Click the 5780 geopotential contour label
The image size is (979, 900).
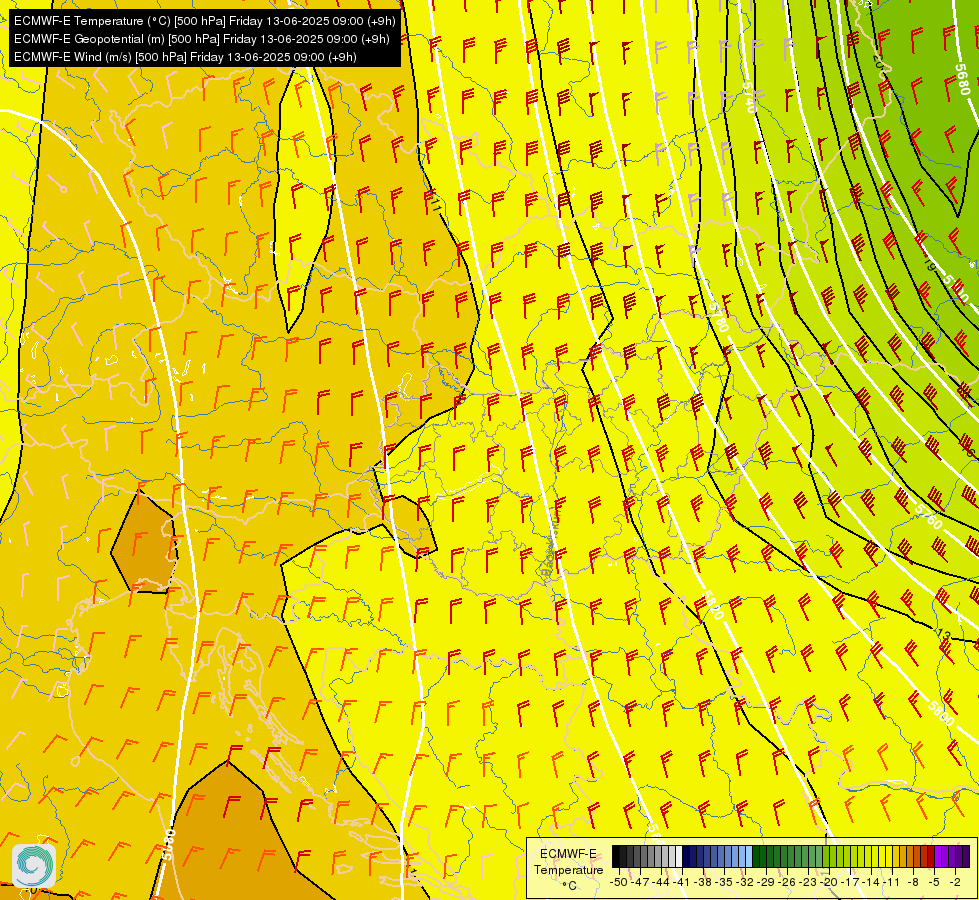coord(719,317)
